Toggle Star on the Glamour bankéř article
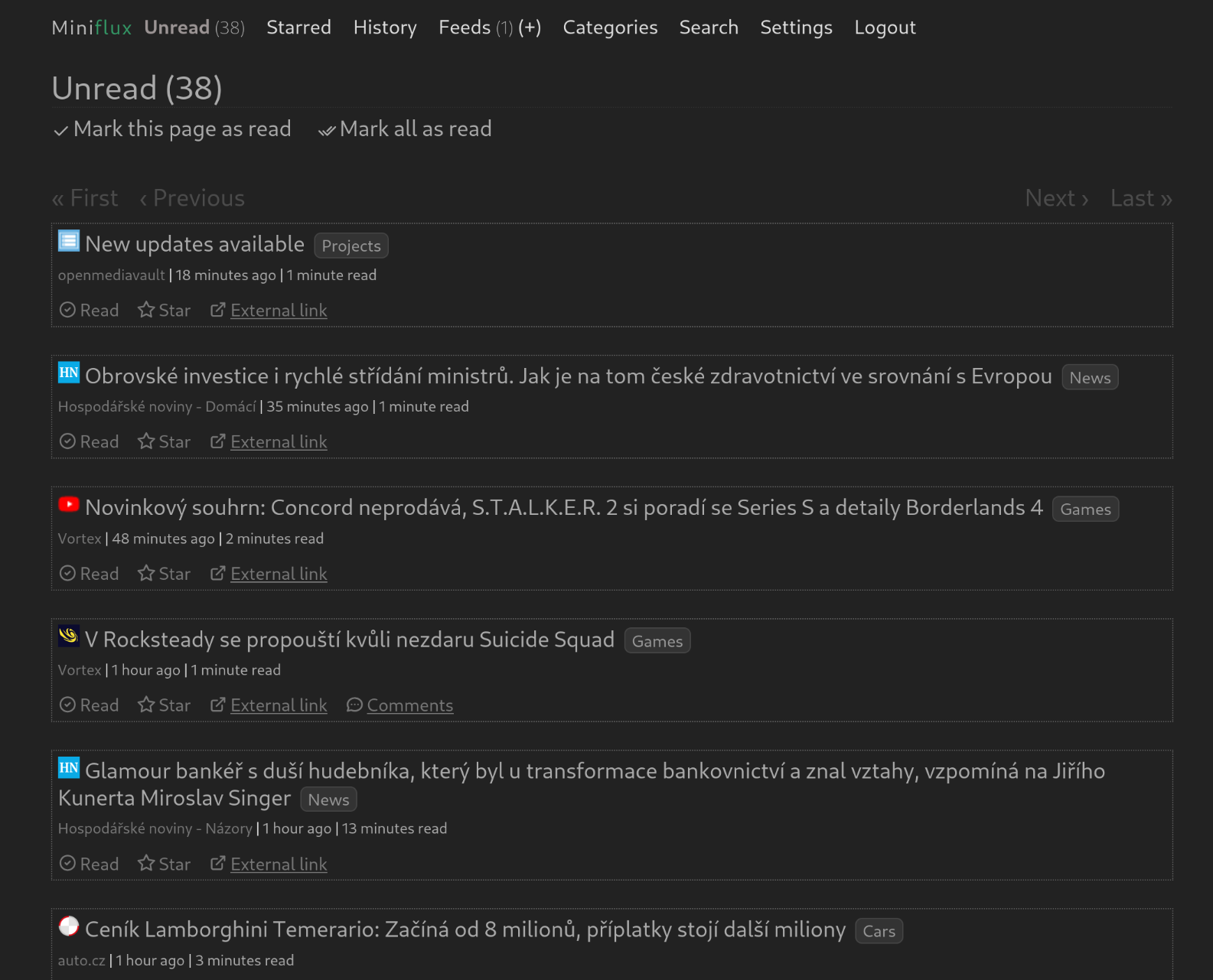Image resolution: width=1213 pixels, height=980 pixels. (x=164, y=864)
